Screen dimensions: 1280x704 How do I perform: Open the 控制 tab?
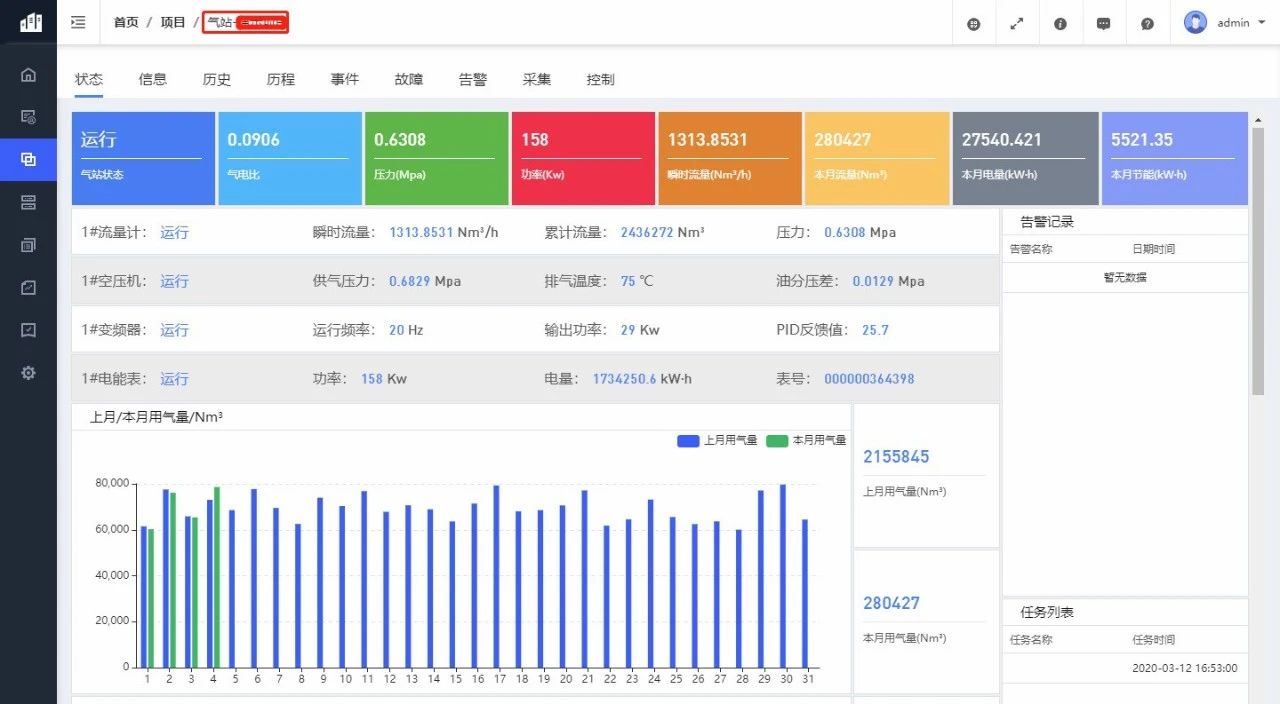pyautogui.click(x=601, y=79)
